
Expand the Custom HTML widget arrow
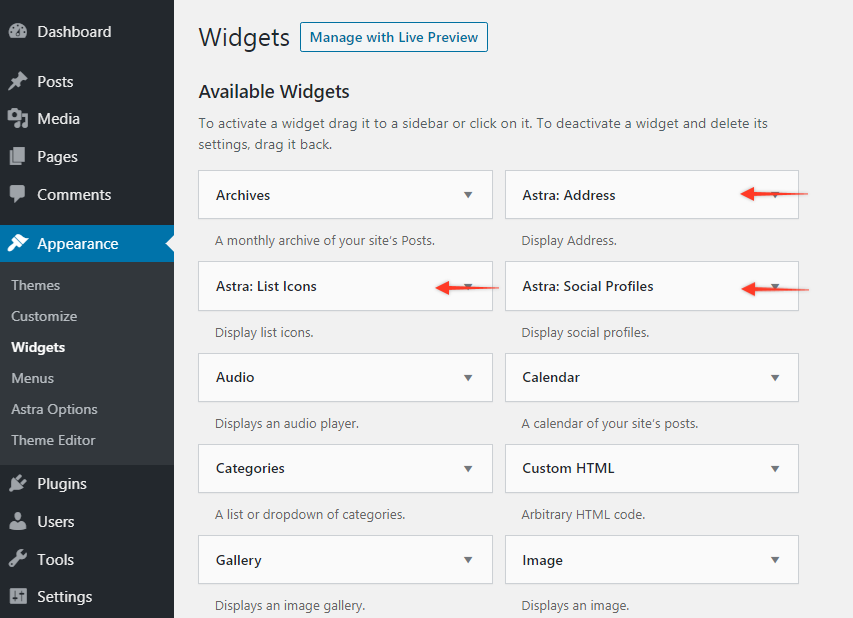coord(775,468)
